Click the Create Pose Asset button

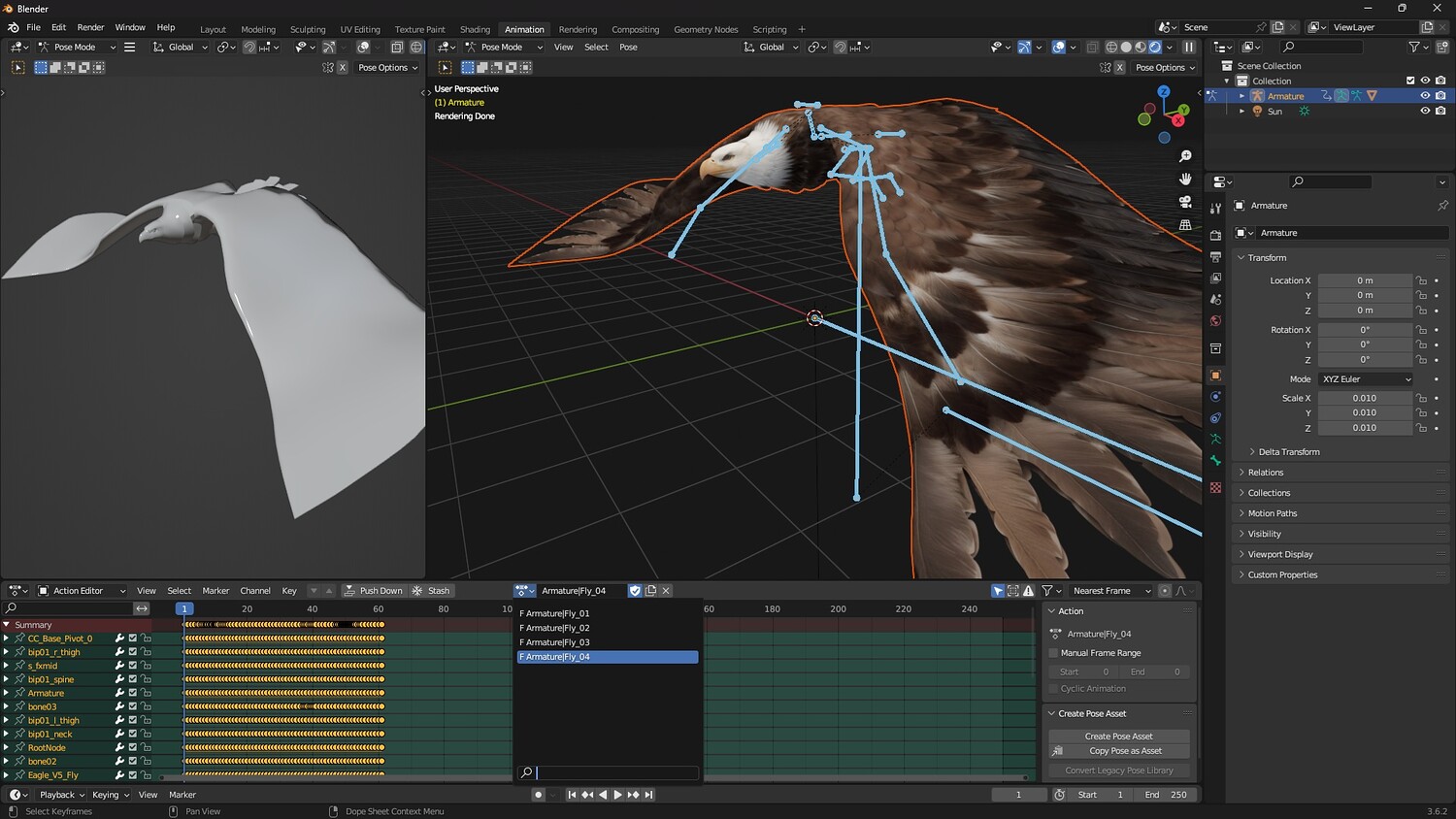[x=1118, y=737]
